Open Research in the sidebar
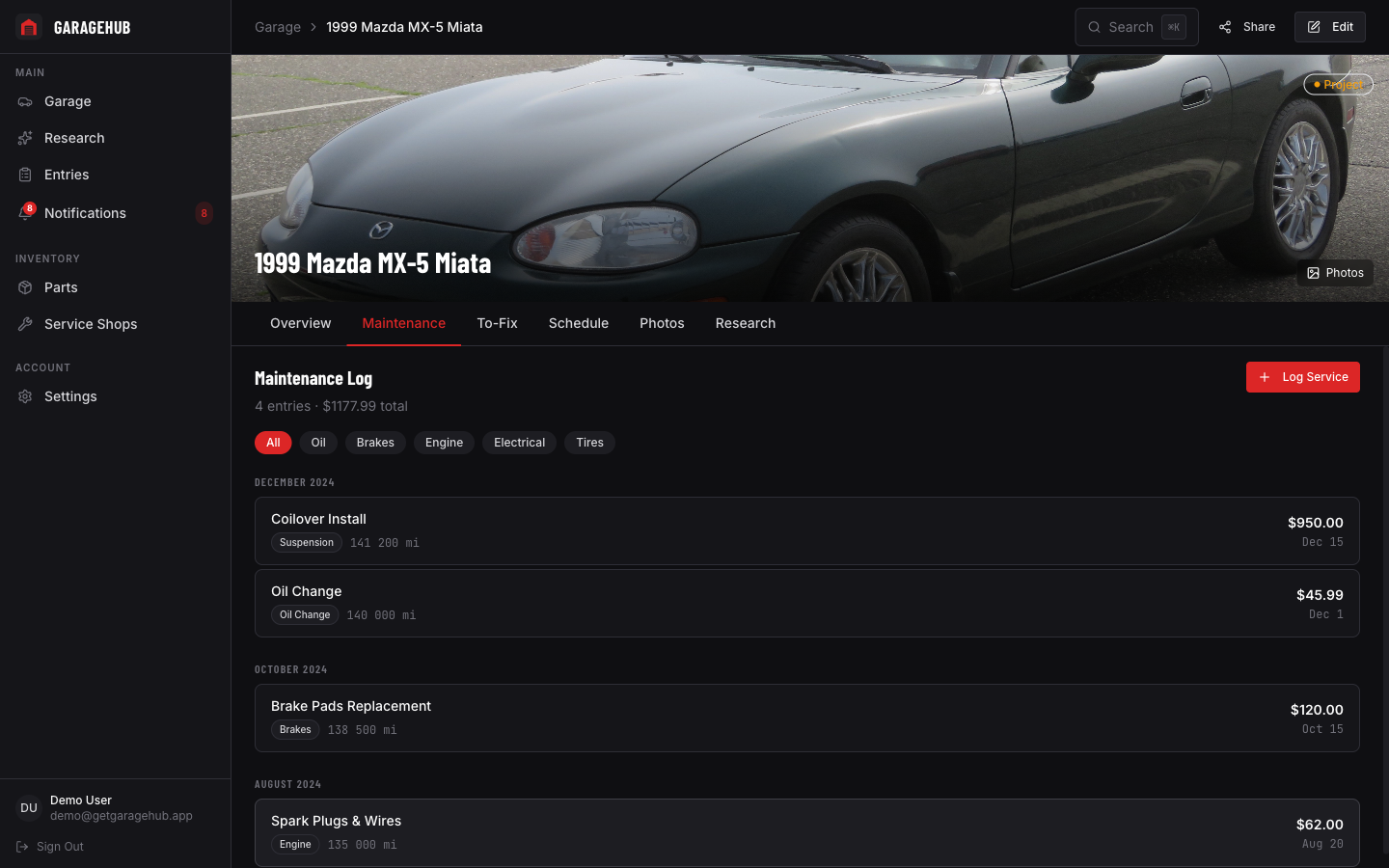This screenshot has height=868, width=1389. pyautogui.click(x=115, y=138)
